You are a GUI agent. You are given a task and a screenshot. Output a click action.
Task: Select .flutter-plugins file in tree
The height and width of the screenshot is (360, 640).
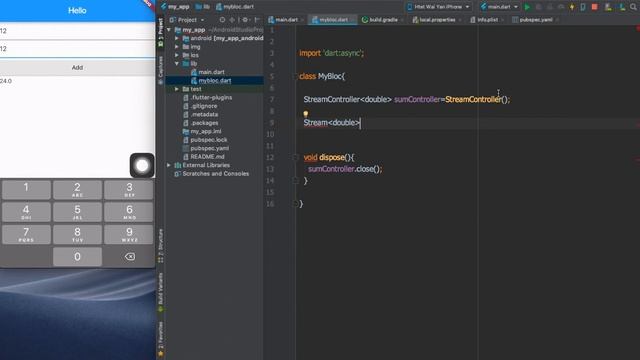pyautogui.click(x=211, y=98)
